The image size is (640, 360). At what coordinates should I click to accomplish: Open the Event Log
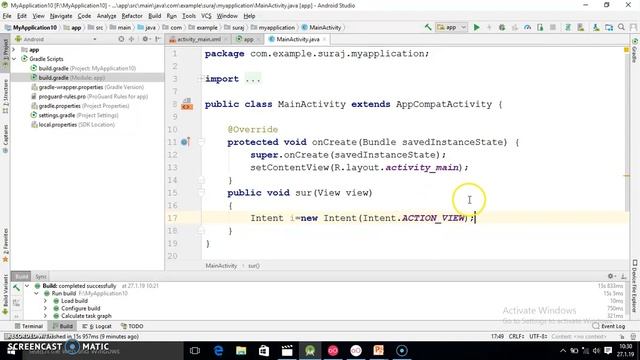609,326
